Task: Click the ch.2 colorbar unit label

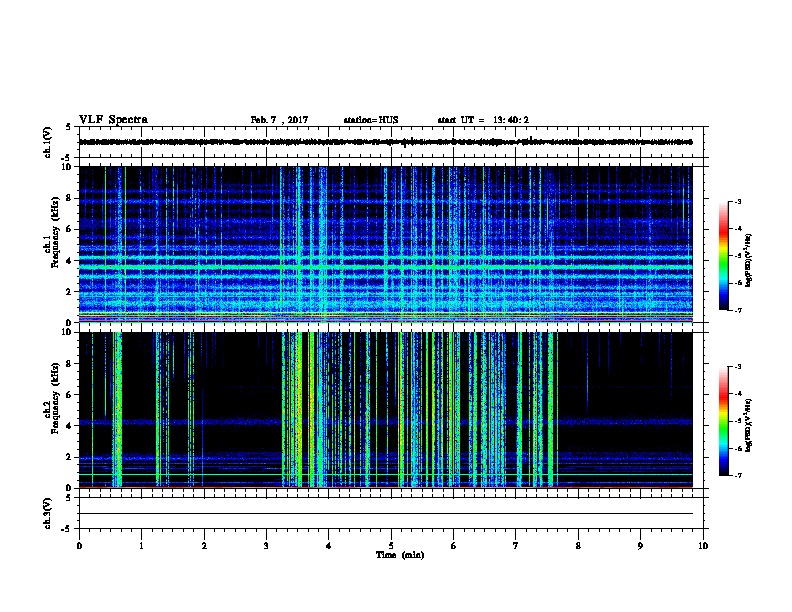Action: pyautogui.click(x=748, y=425)
